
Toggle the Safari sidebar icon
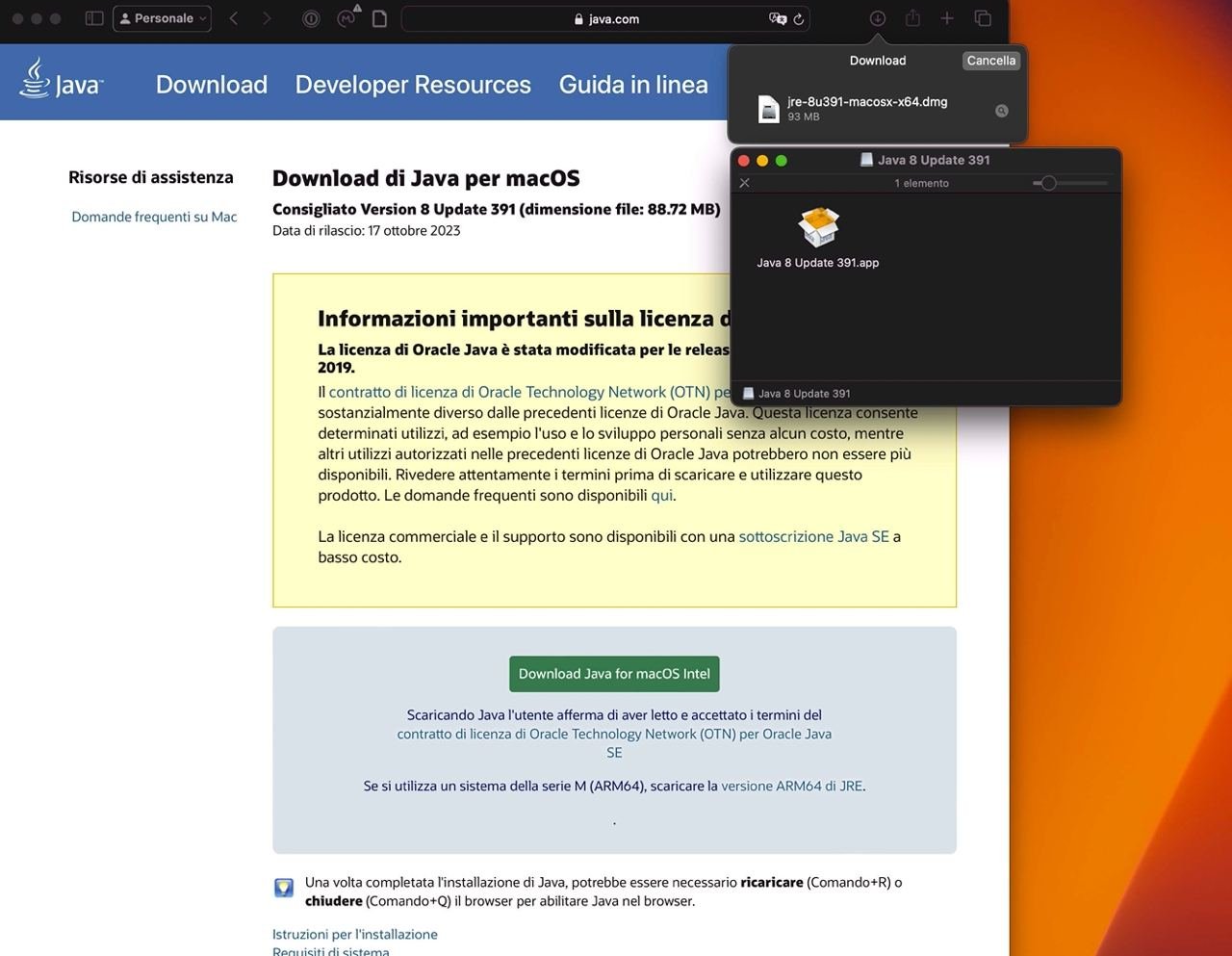94,18
